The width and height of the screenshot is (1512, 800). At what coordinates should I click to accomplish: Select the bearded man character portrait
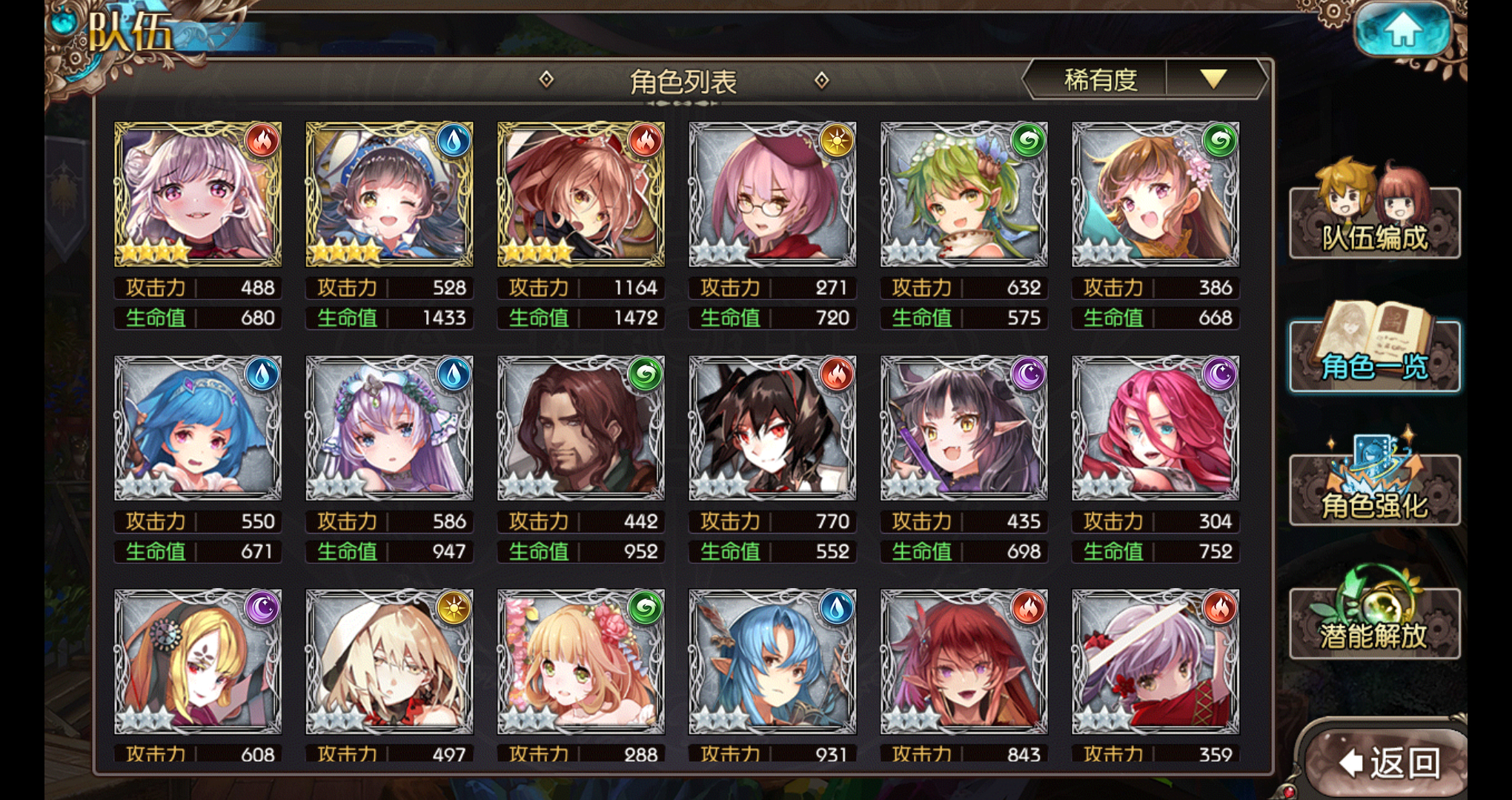pos(581,428)
